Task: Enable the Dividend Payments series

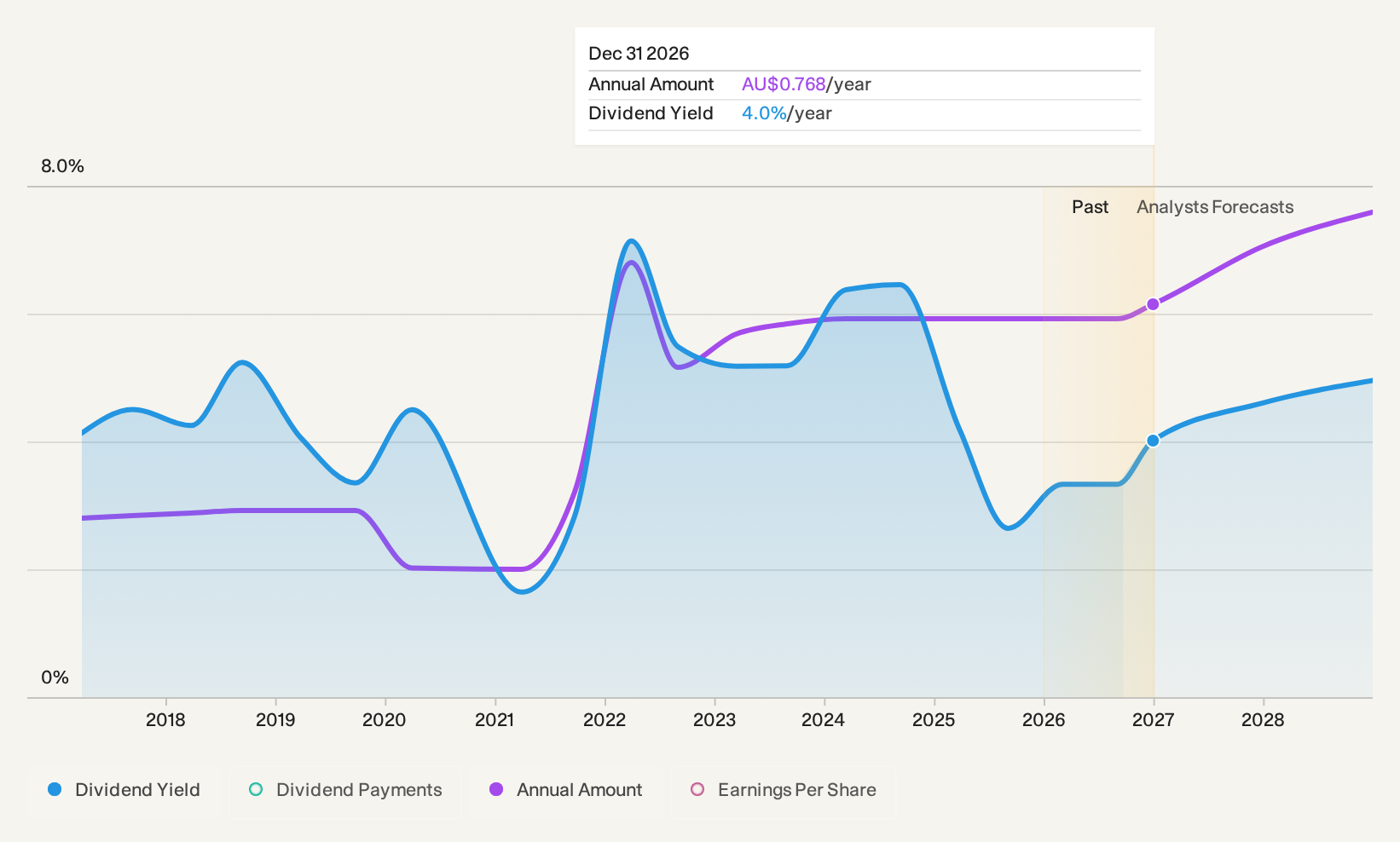Action: point(345,790)
